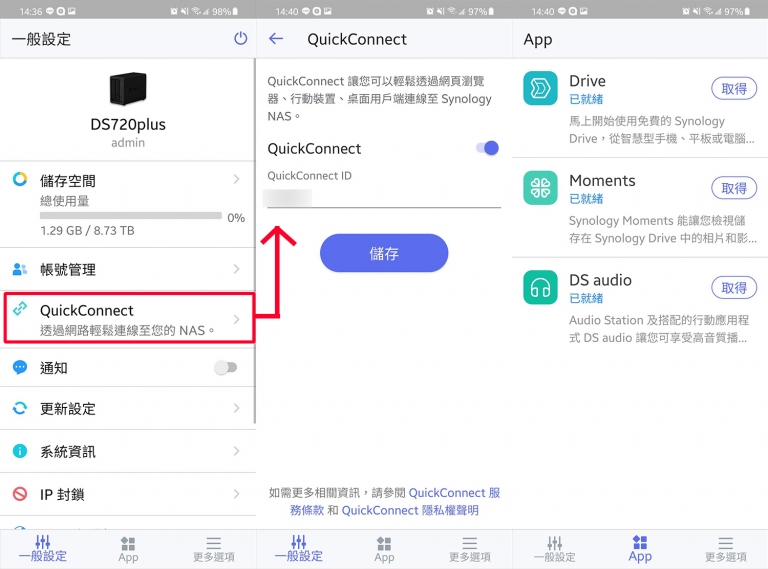768x569 pixels.
Task: Select App tab in QuickConnect screen
Action: click(x=384, y=549)
